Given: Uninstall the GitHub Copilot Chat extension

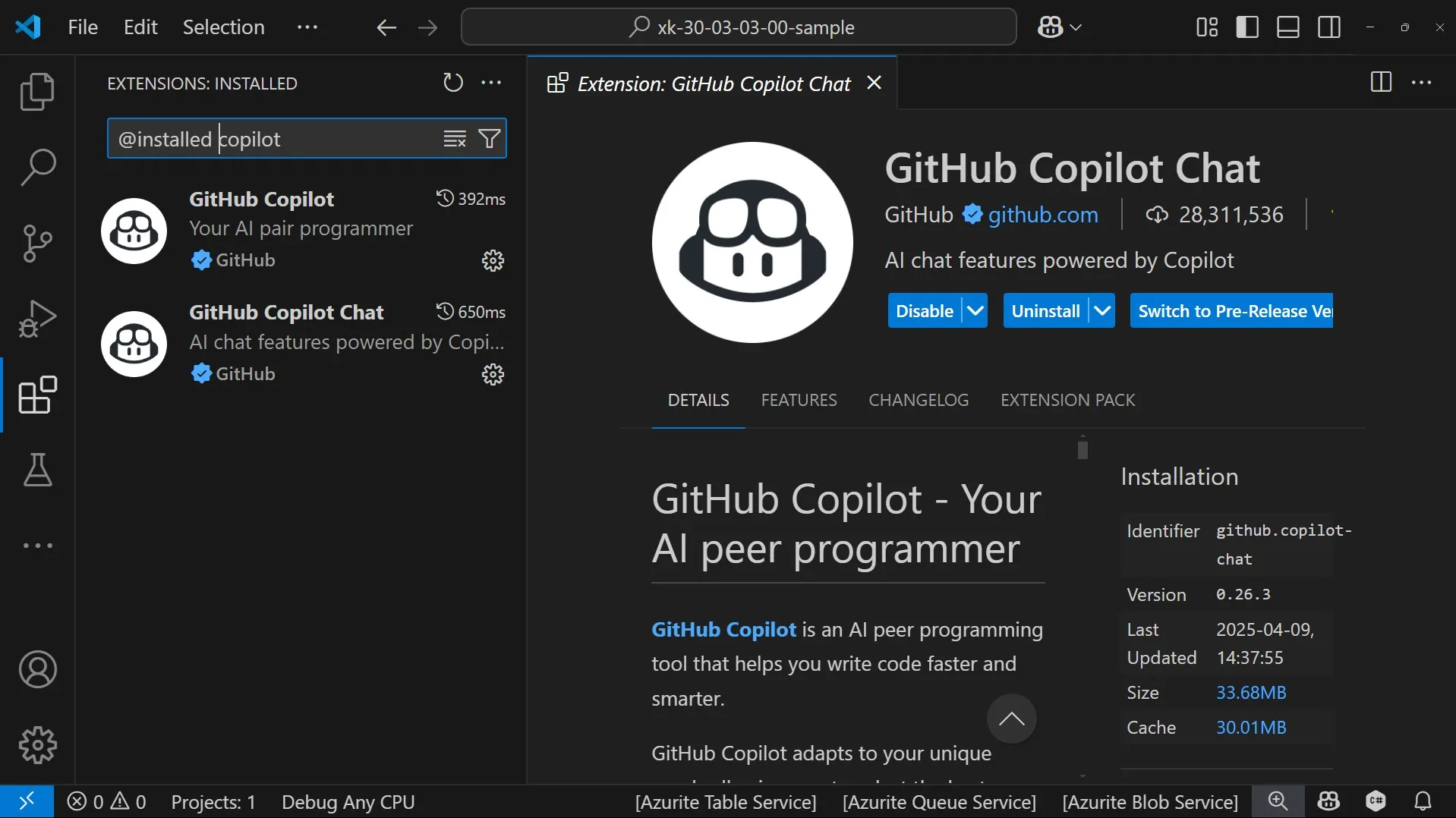Looking at the screenshot, I should pos(1045,311).
